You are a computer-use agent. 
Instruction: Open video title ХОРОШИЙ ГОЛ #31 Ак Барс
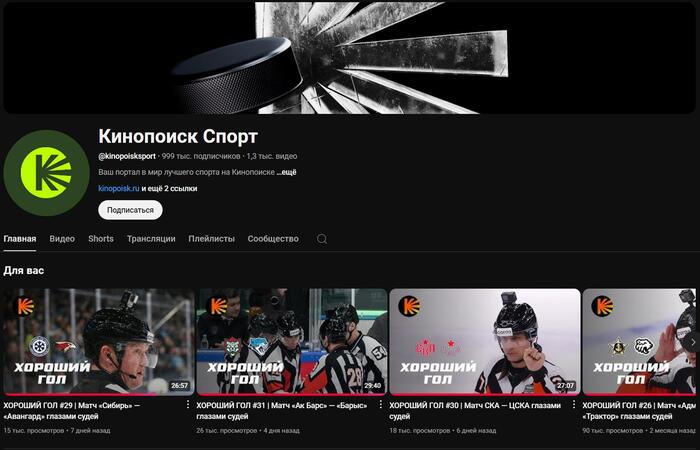(282, 411)
